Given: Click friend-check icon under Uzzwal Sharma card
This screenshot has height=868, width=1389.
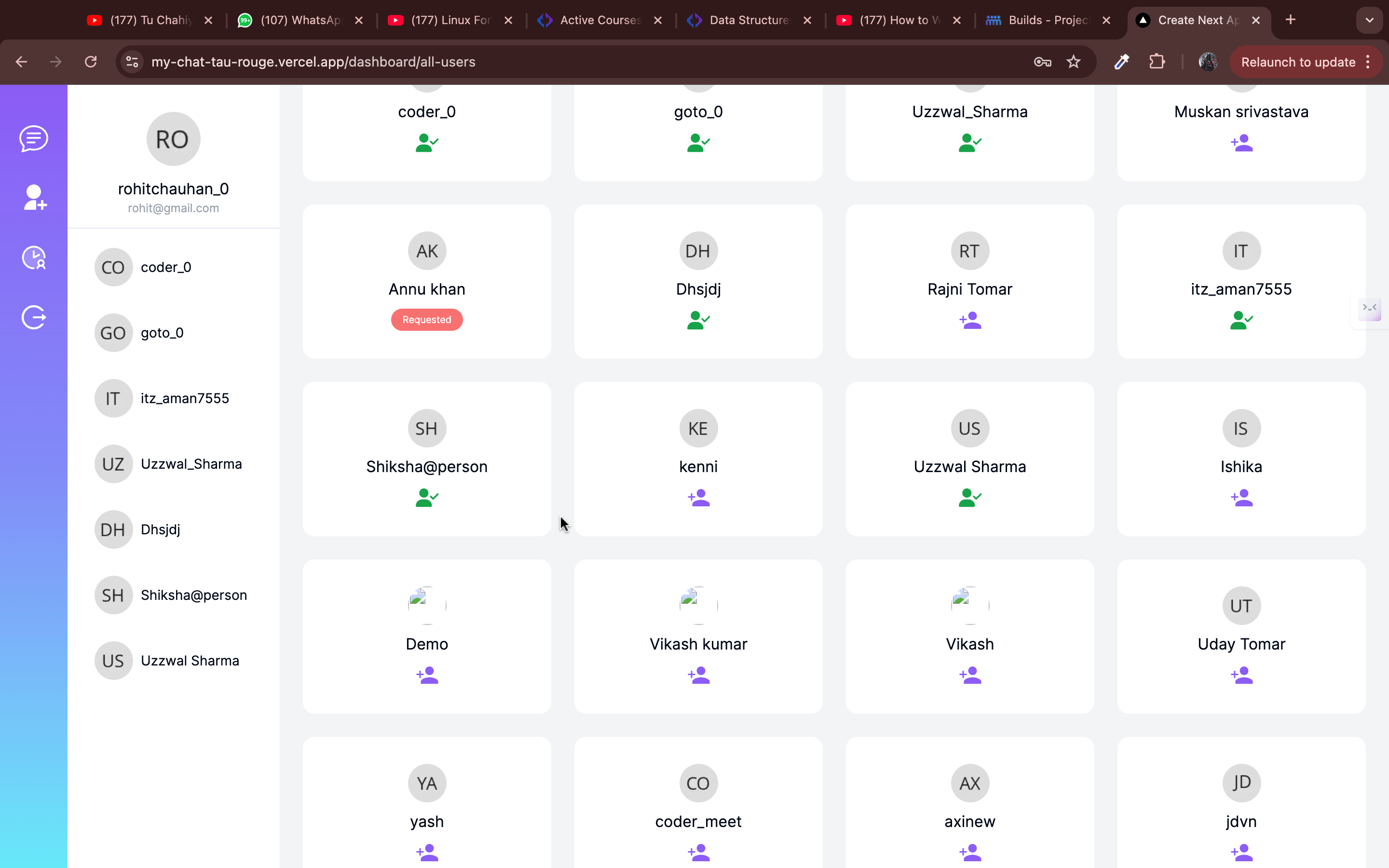Looking at the screenshot, I should 970,497.
